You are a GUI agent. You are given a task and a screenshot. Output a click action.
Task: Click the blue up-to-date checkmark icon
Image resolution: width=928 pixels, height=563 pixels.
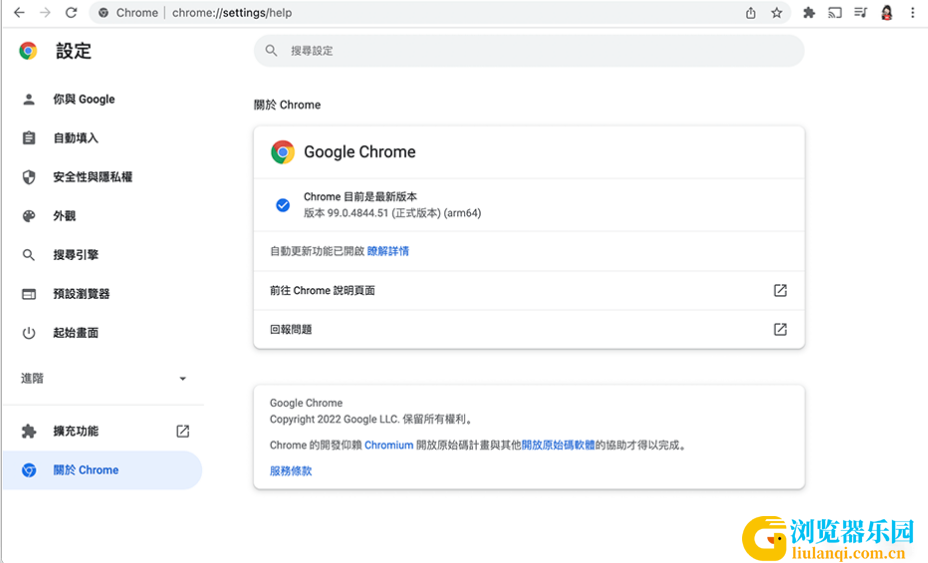point(283,205)
